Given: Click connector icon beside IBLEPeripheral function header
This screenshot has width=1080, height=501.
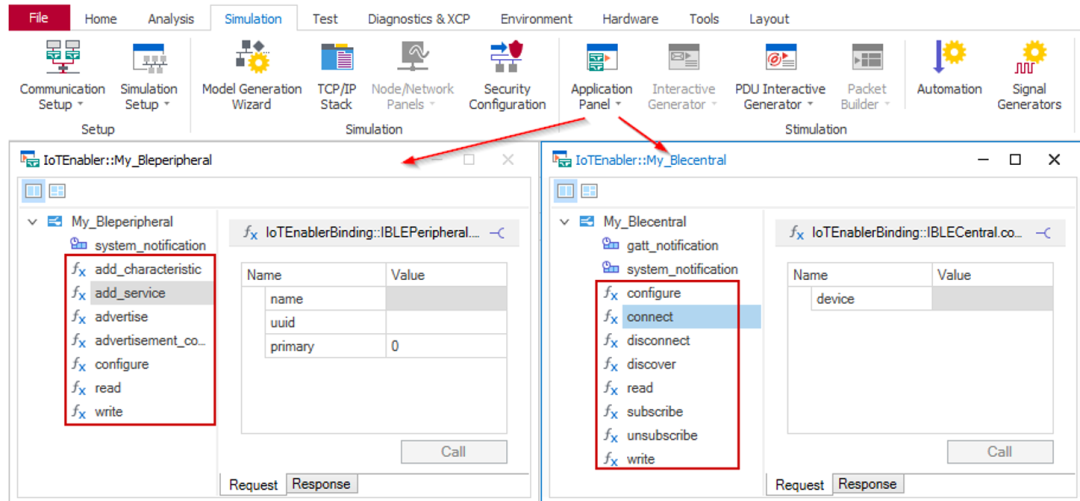Looking at the screenshot, I should (x=497, y=233).
